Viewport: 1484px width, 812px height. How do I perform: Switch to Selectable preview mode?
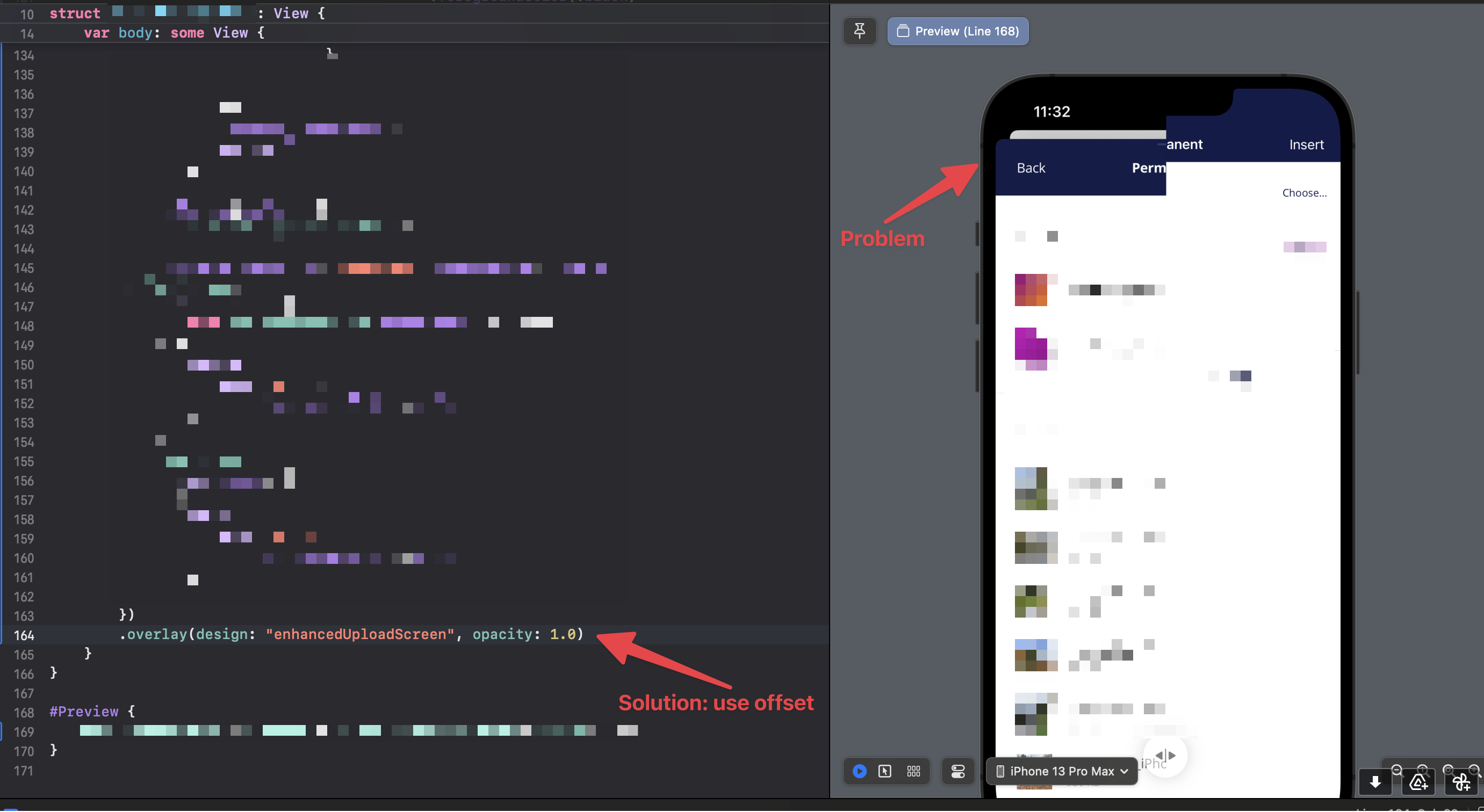(x=885, y=772)
